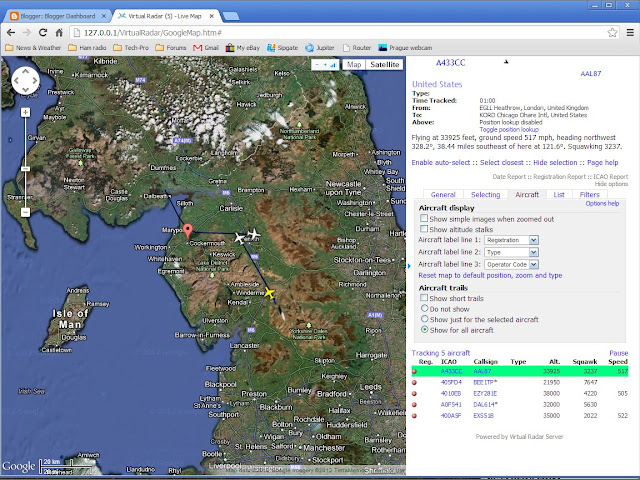Open Aircraft label line 1 dropdown

511,240
